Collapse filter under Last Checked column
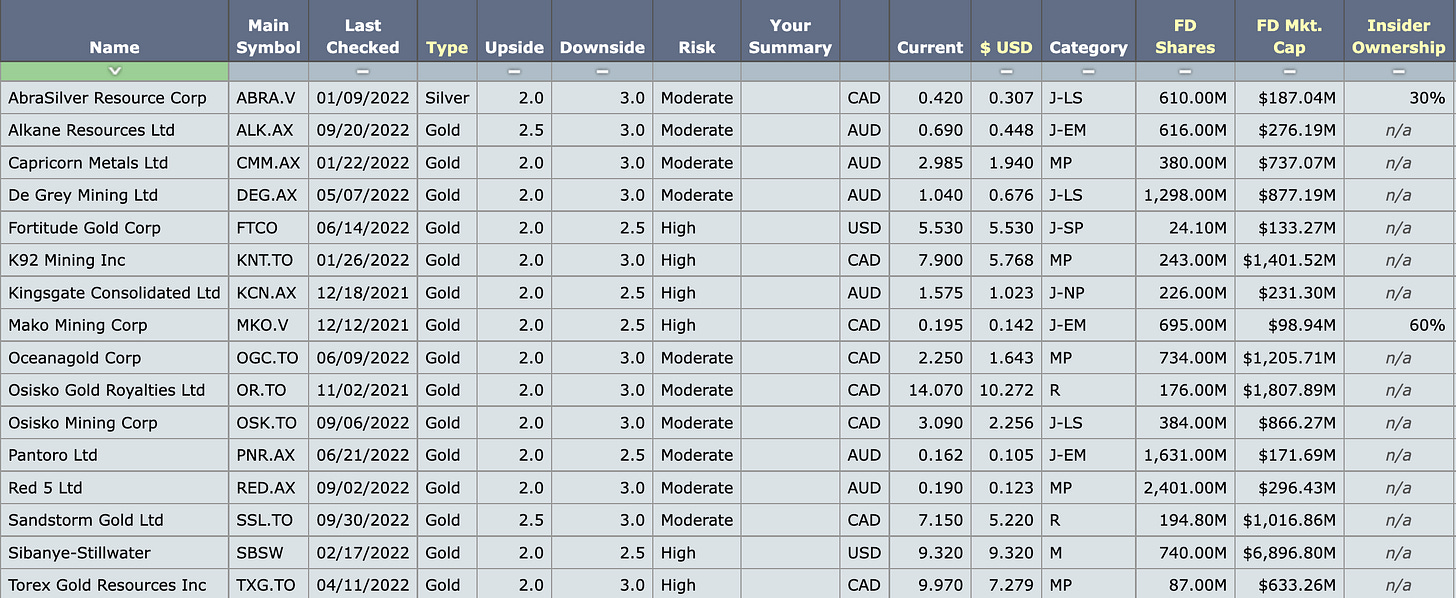 (363, 71)
